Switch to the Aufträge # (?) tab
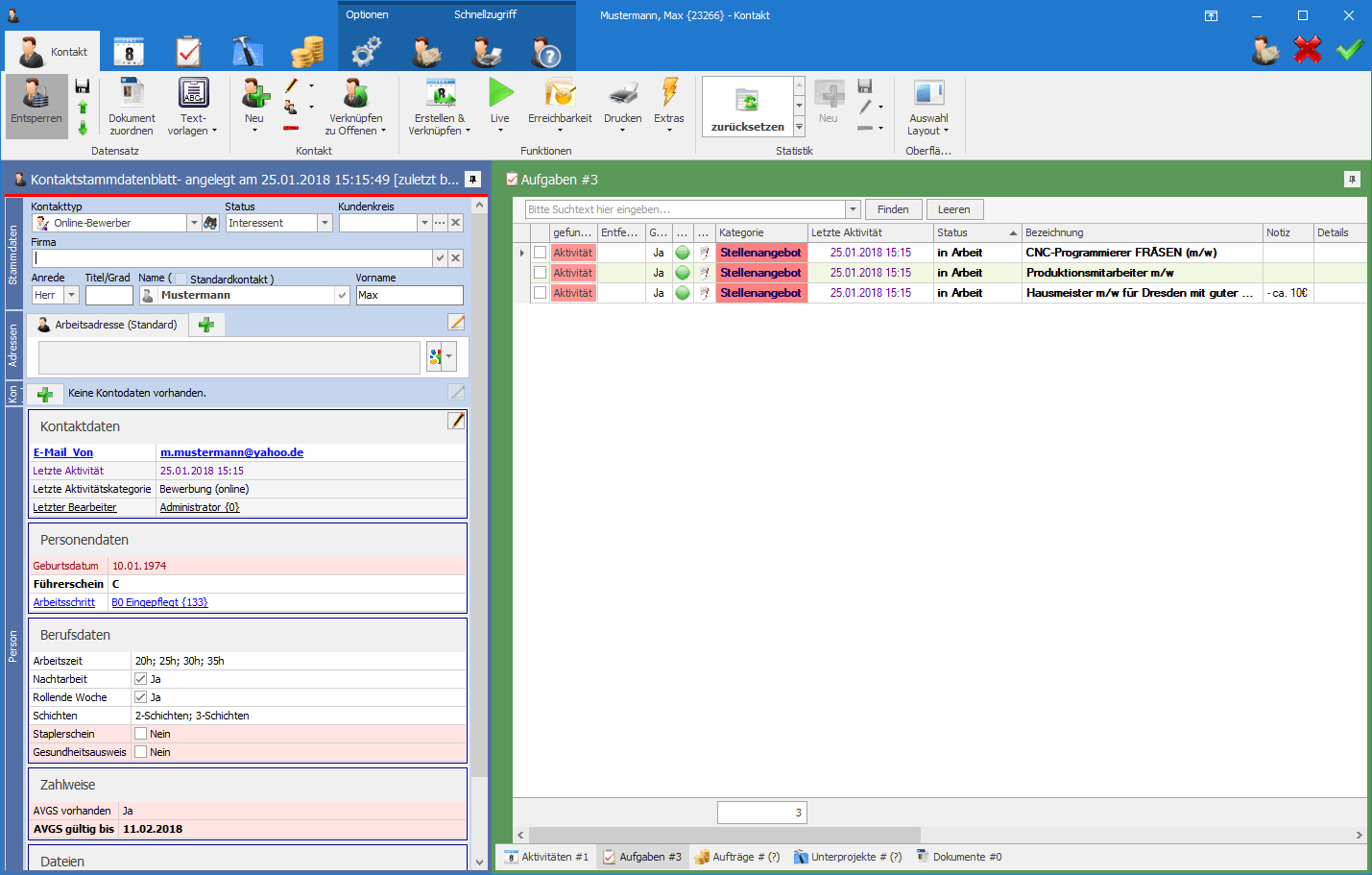Viewport: 1372px width, 875px height. [737, 857]
